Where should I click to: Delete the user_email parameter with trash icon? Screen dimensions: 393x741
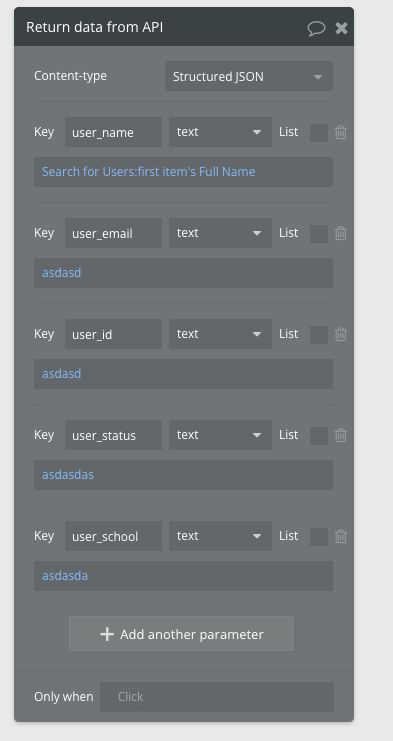tap(341, 233)
